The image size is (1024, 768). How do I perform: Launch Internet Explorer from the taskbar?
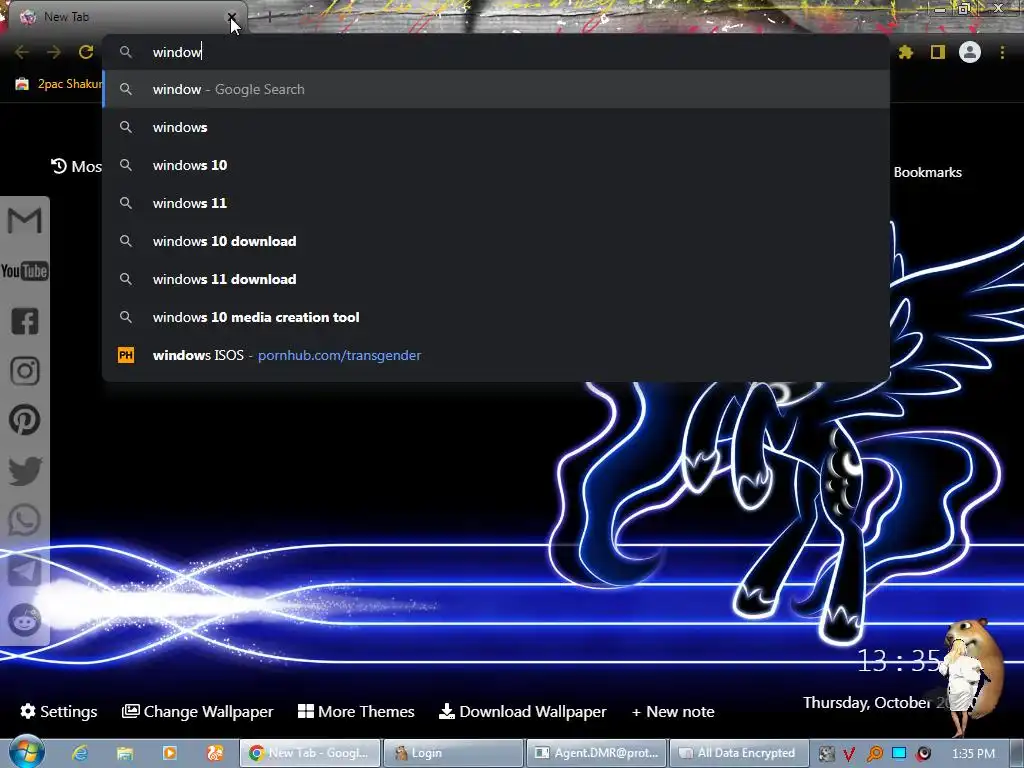(80, 753)
